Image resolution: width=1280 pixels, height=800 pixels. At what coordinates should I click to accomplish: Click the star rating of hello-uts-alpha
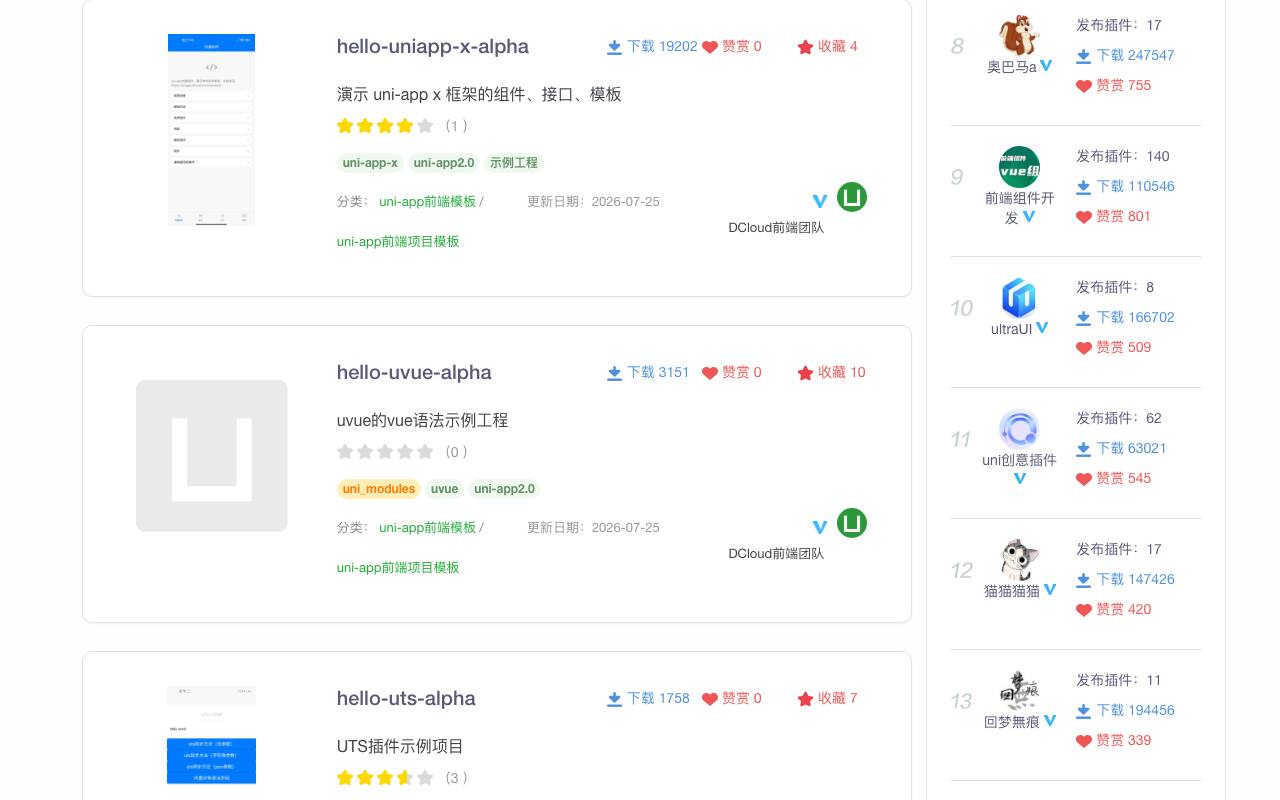[385, 778]
